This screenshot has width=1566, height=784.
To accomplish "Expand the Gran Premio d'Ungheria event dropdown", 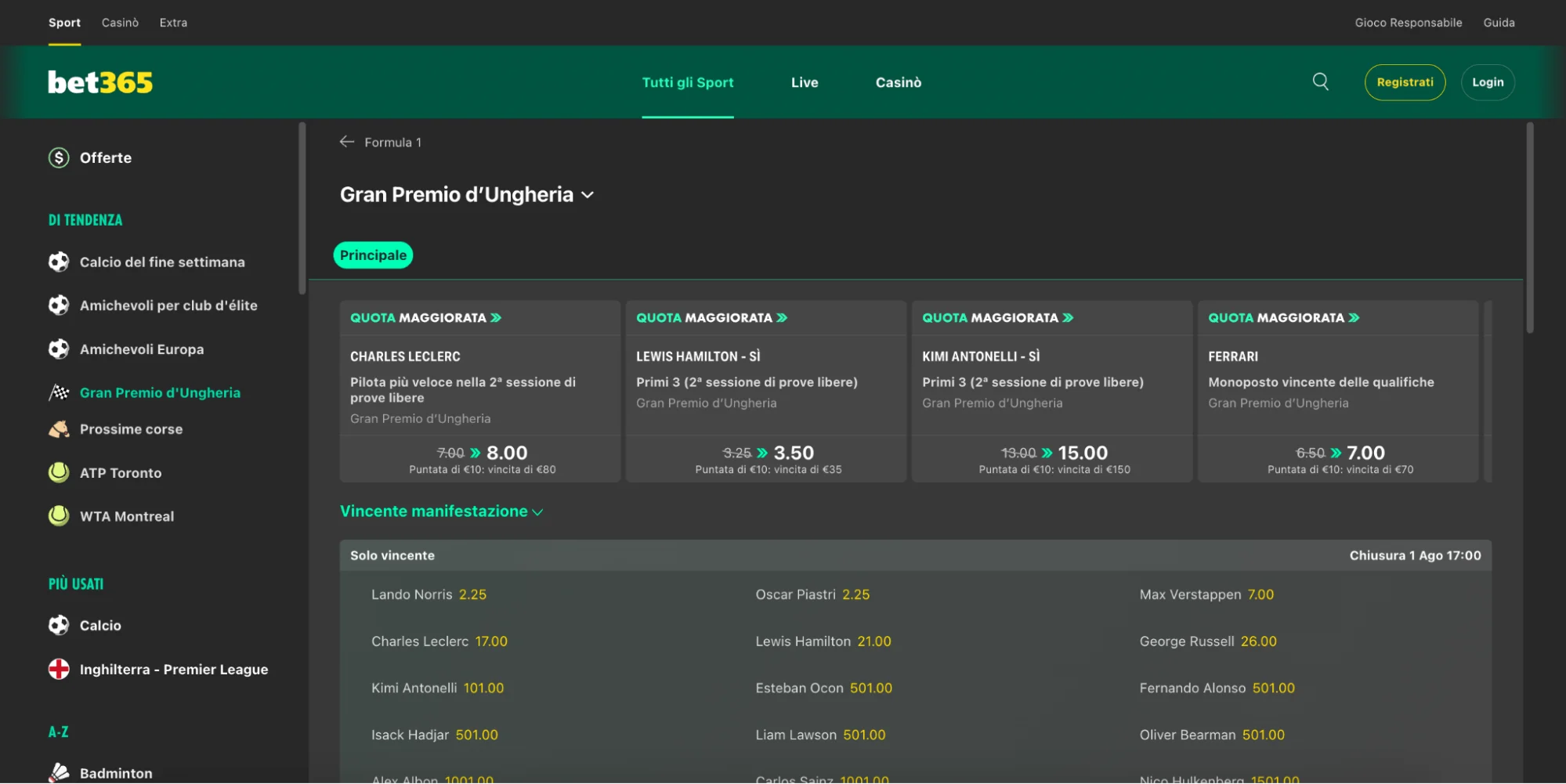I will coord(588,195).
